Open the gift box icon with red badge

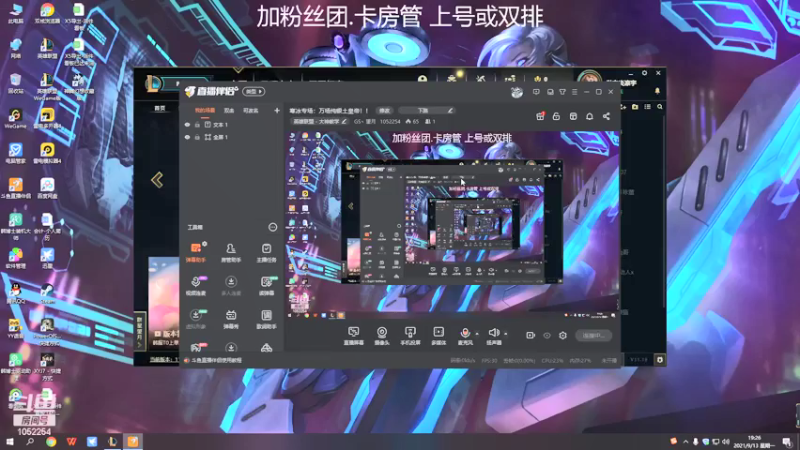click(x=540, y=116)
